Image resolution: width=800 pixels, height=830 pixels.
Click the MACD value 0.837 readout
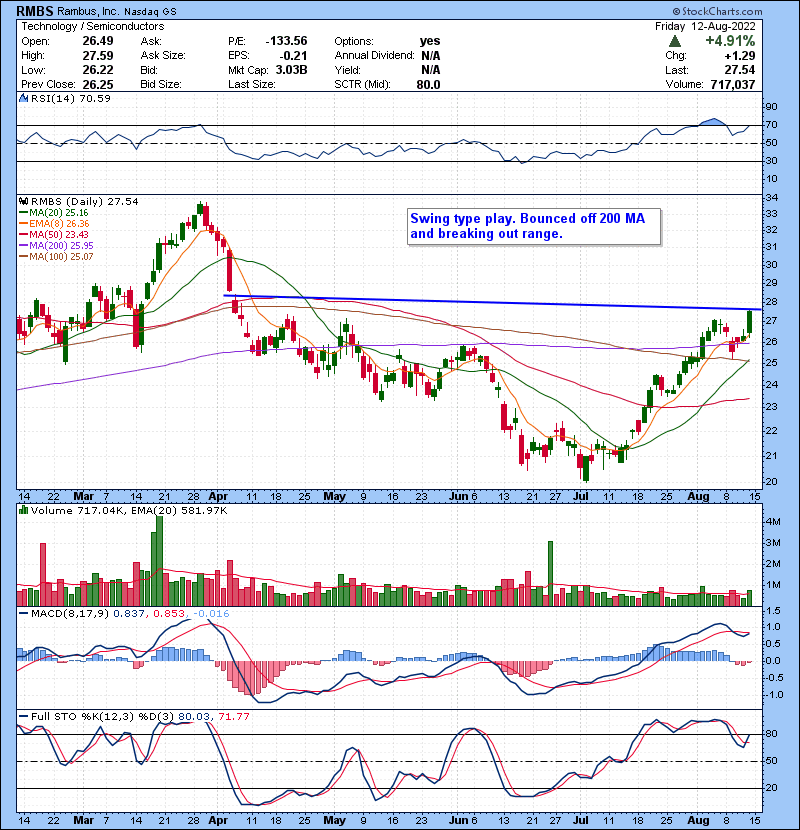tap(129, 614)
